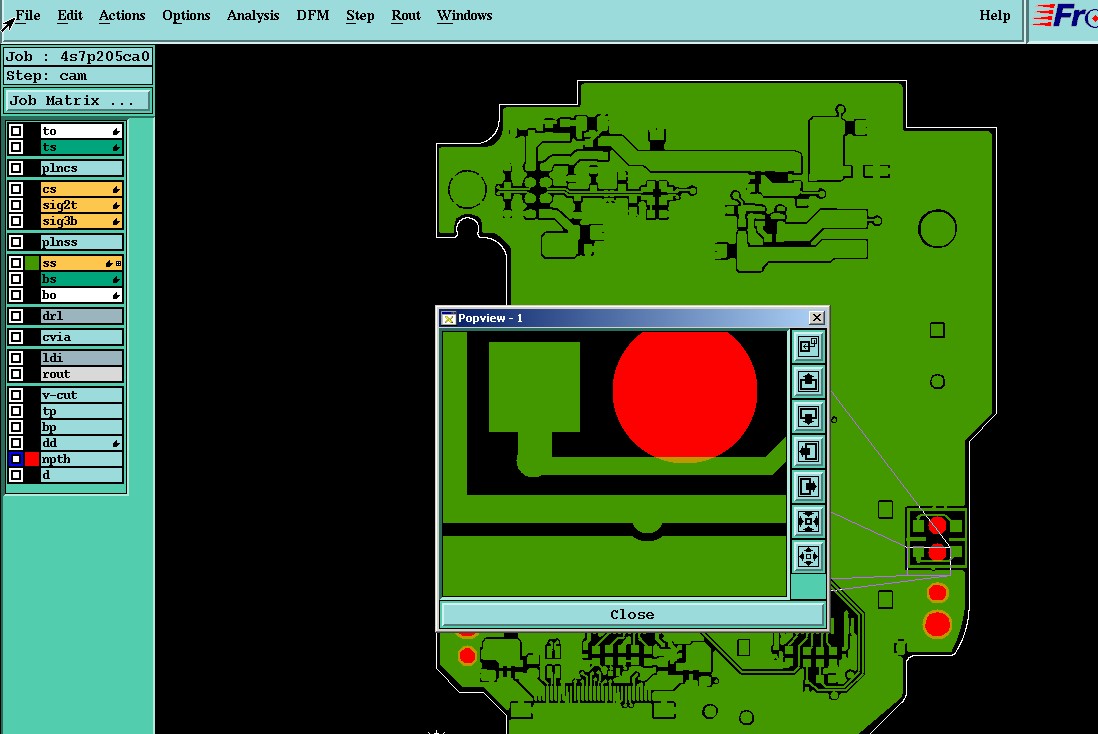Screen dimensions: 1098x734
Task: Toggle the display checkbox for layer 'to'
Action: pos(16,131)
